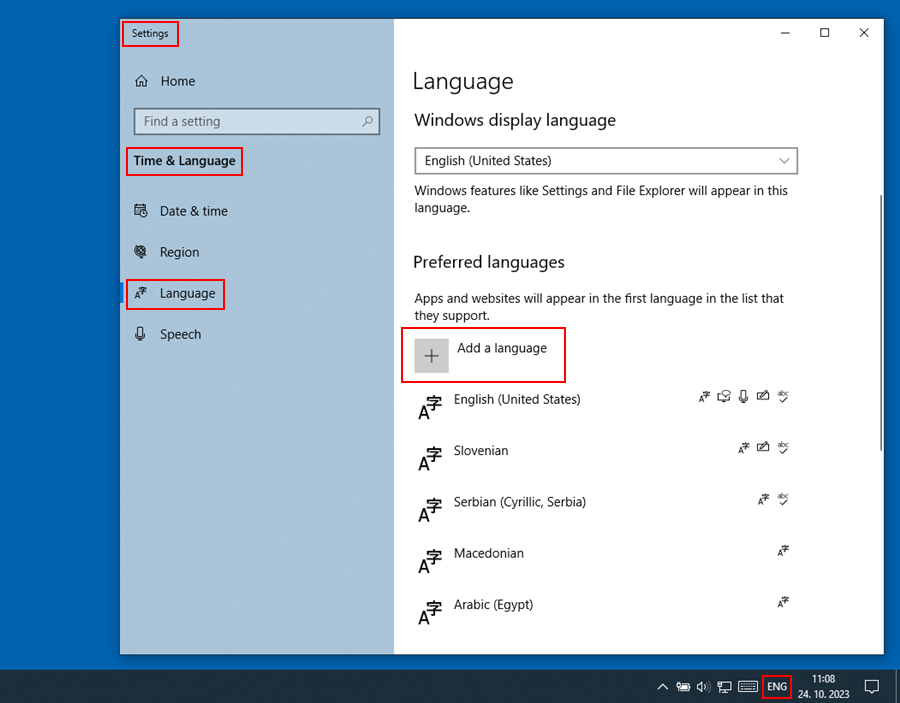The width and height of the screenshot is (900, 703).
Task: Show hidden tray icons chevron
Action: 662,686
